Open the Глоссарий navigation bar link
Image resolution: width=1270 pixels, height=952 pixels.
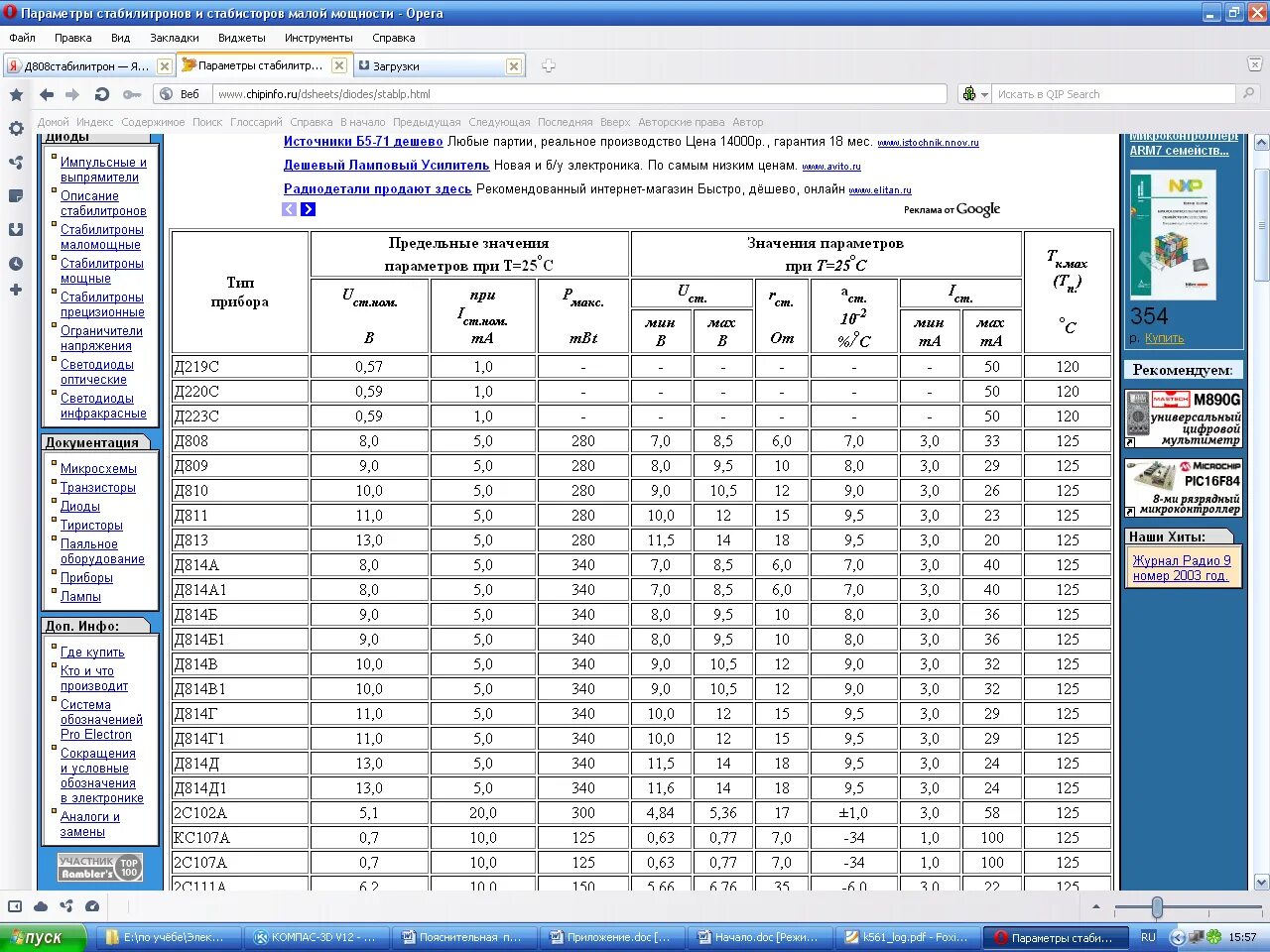coord(256,122)
